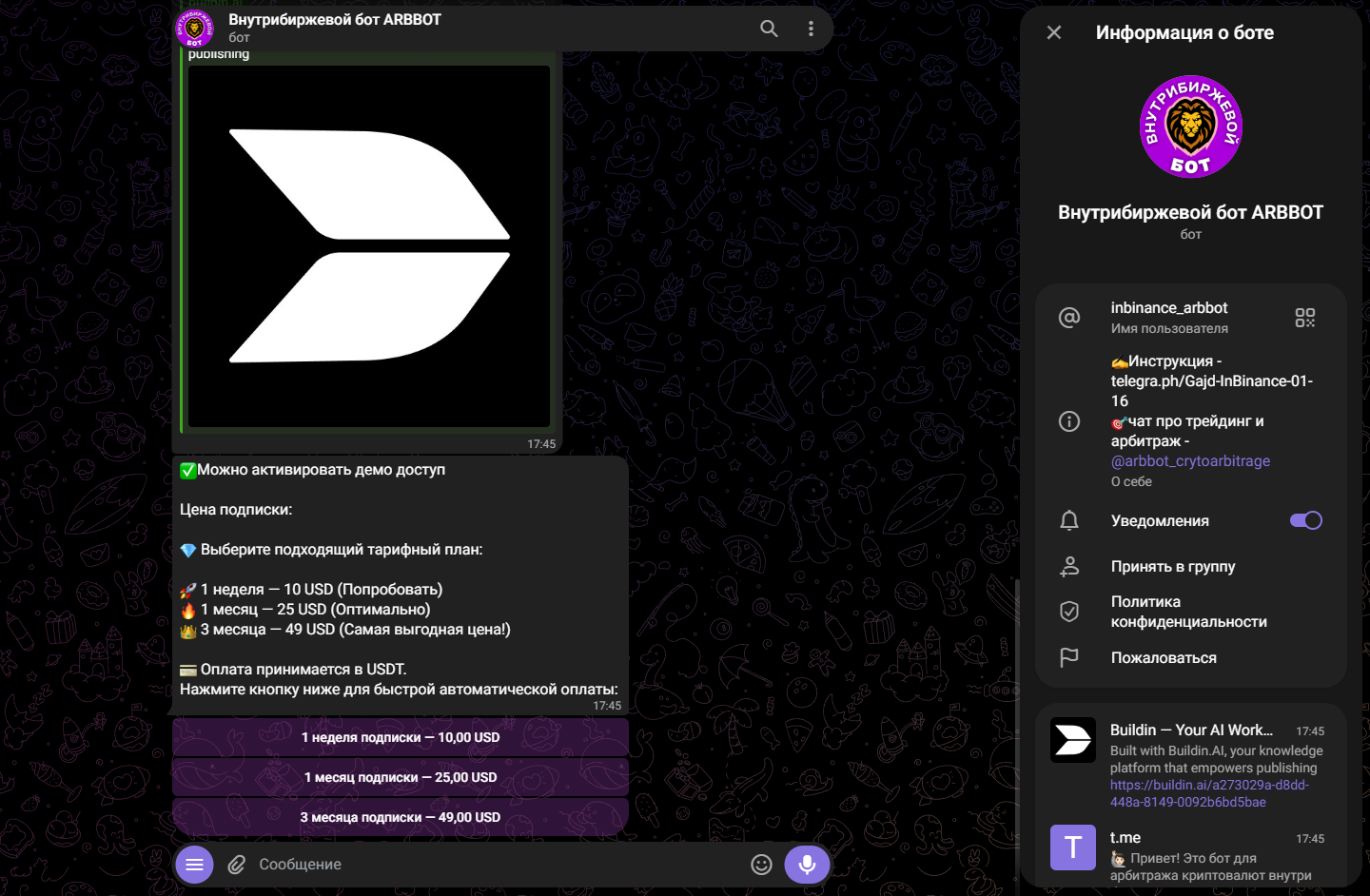
Task: Click the Buildin logo thumbnail in shared links
Action: 1073,740
